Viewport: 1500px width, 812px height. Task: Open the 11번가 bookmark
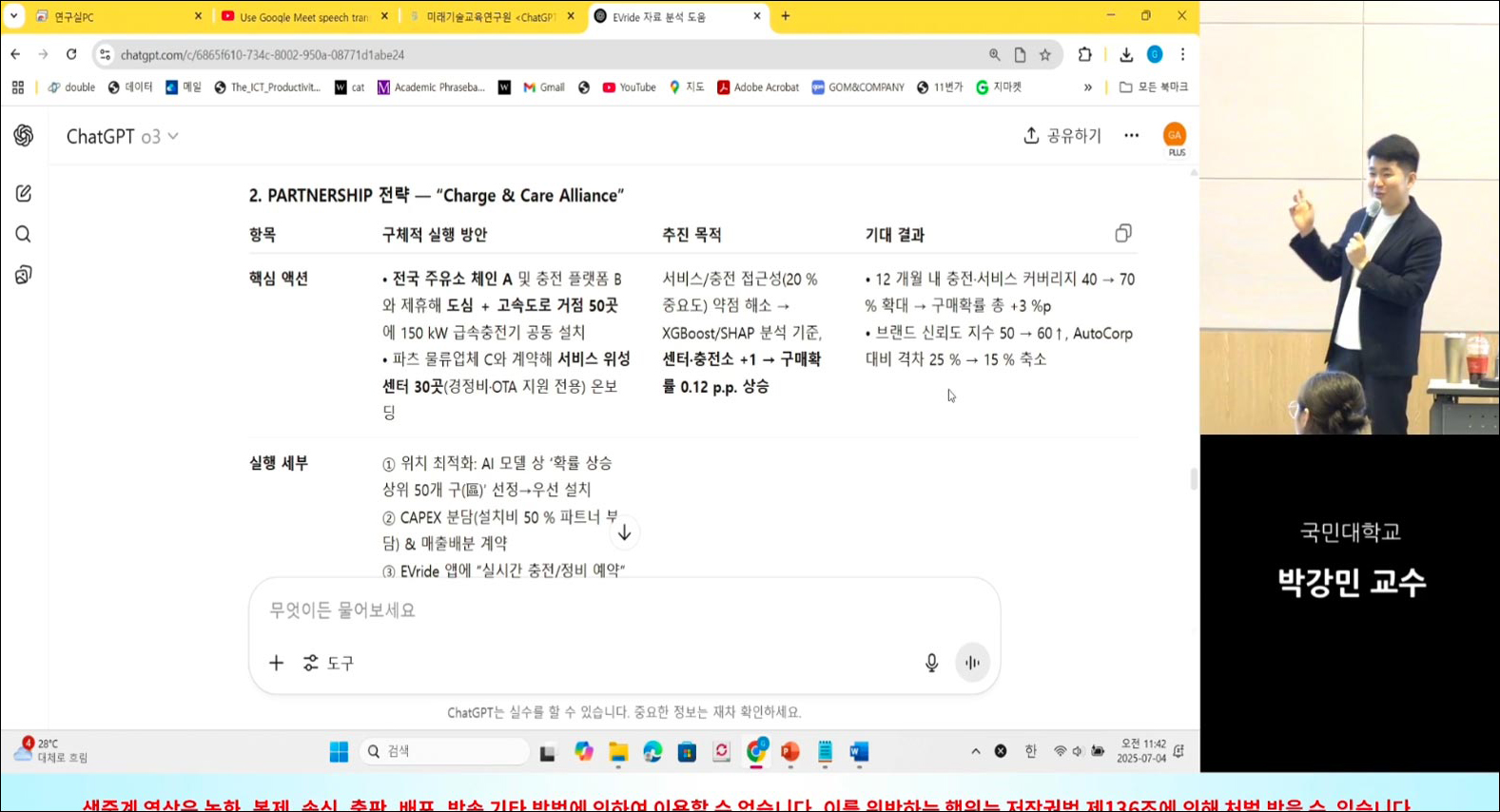pos(940,87)
